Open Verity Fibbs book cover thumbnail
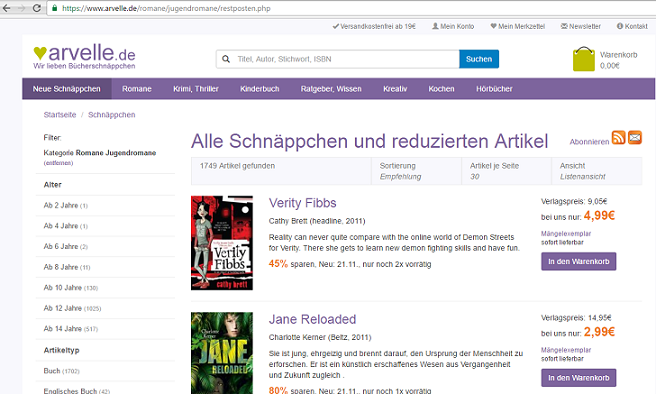 click(x=222, y=243)
